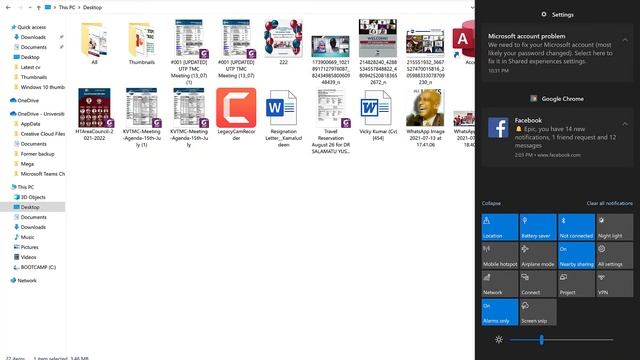Go back using File Explorer's back arrow

(8, 7)
